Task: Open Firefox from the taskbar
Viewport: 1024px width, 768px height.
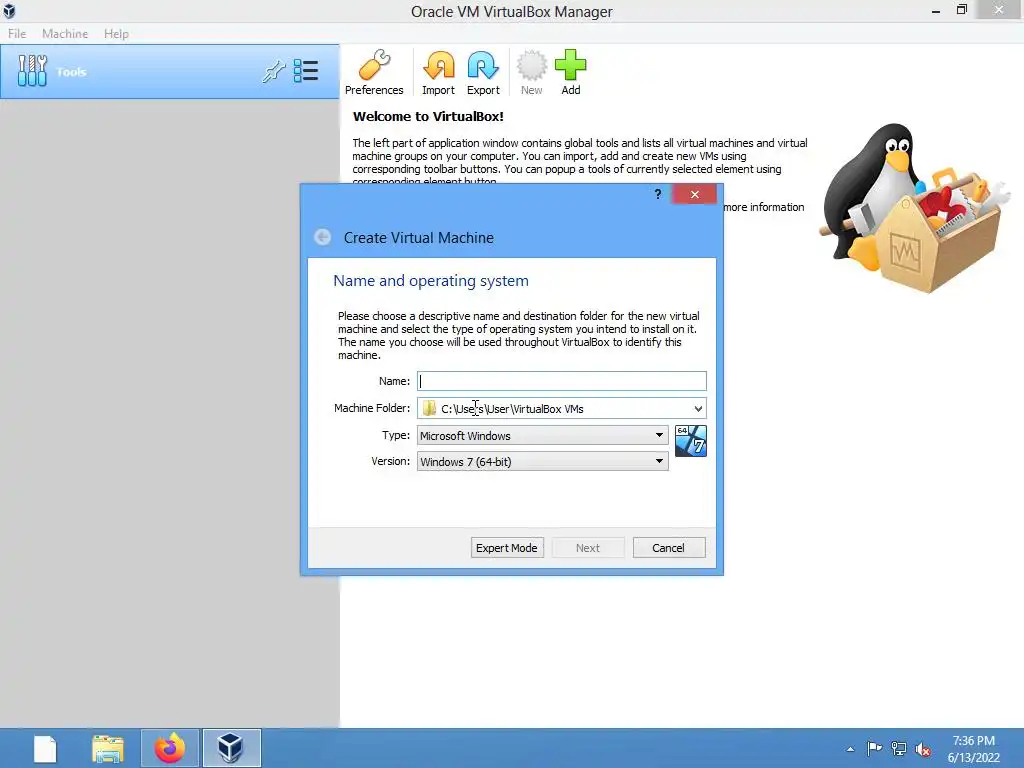Action: (x=169, y=748)
